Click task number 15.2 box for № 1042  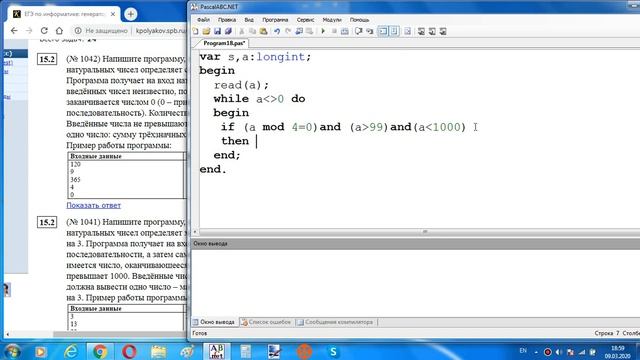pos(47,59)
